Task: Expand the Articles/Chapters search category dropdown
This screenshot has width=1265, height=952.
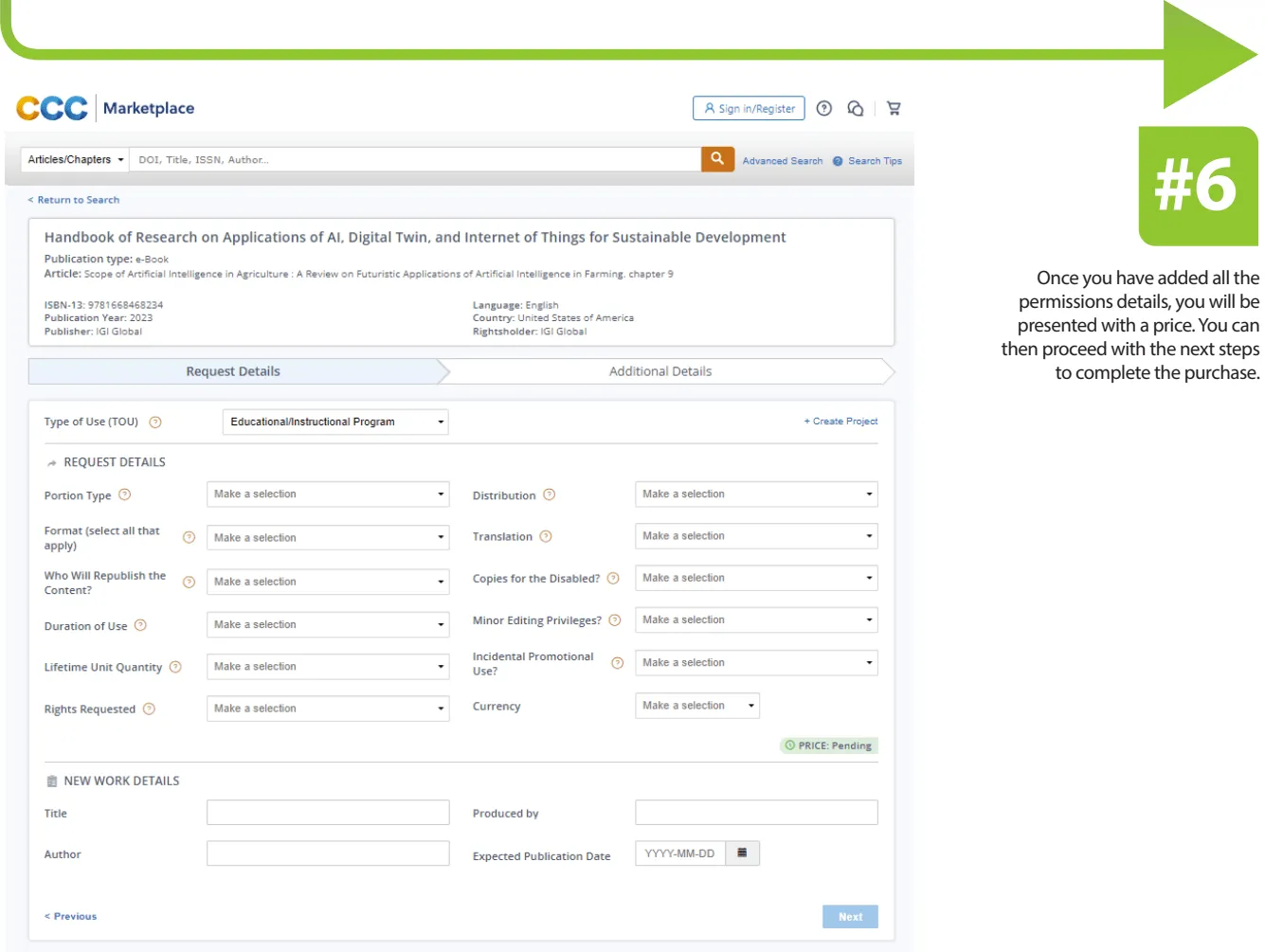Action: (74, 158)
